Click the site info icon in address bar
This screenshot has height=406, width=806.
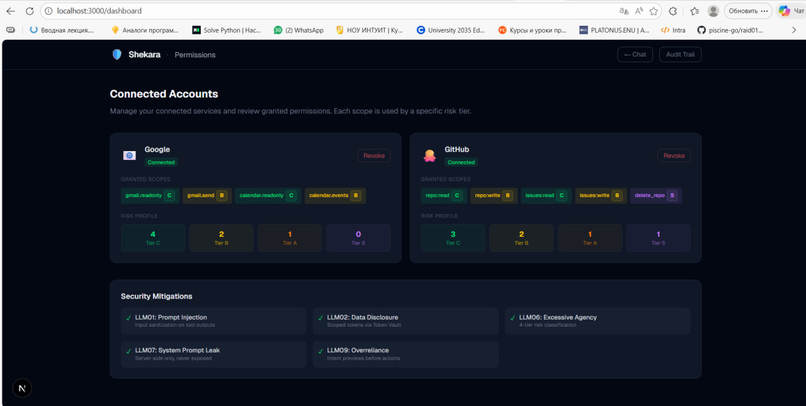pyautogui.click(x=48, y=11)
